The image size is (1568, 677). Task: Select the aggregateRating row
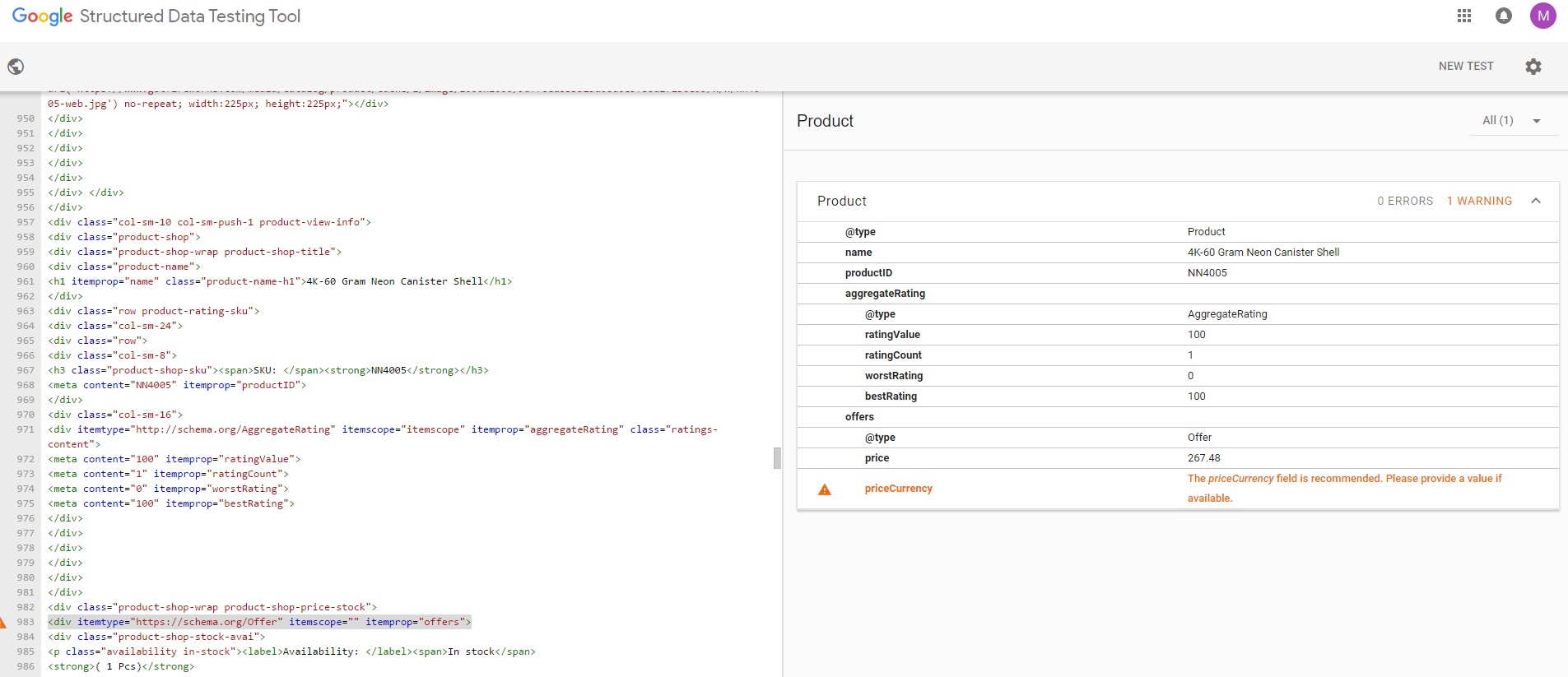885,294
